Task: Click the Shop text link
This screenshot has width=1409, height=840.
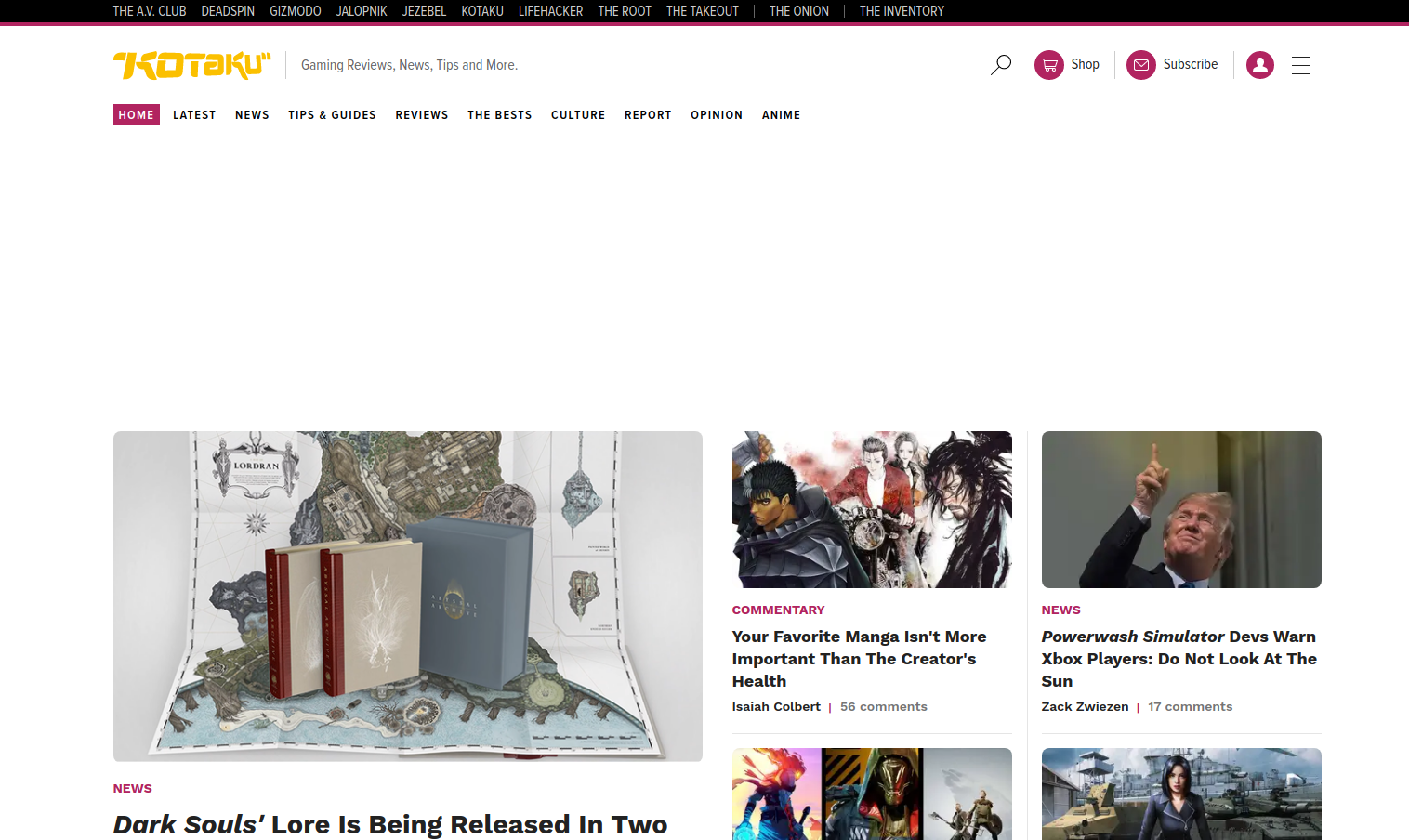Action: coord(1085,64)
